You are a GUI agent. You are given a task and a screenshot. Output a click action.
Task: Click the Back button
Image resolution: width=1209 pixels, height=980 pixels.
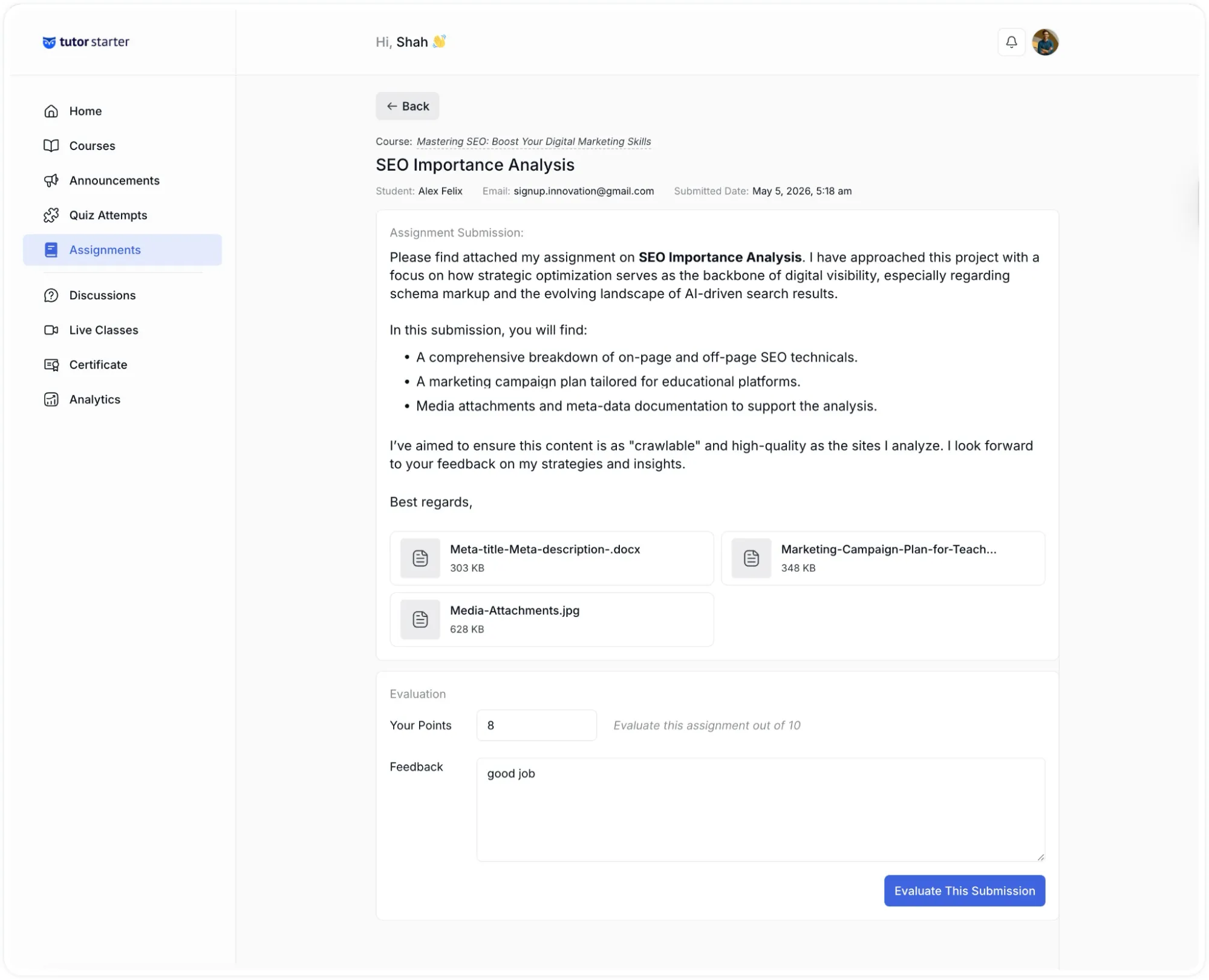click(x=407, y=106)
